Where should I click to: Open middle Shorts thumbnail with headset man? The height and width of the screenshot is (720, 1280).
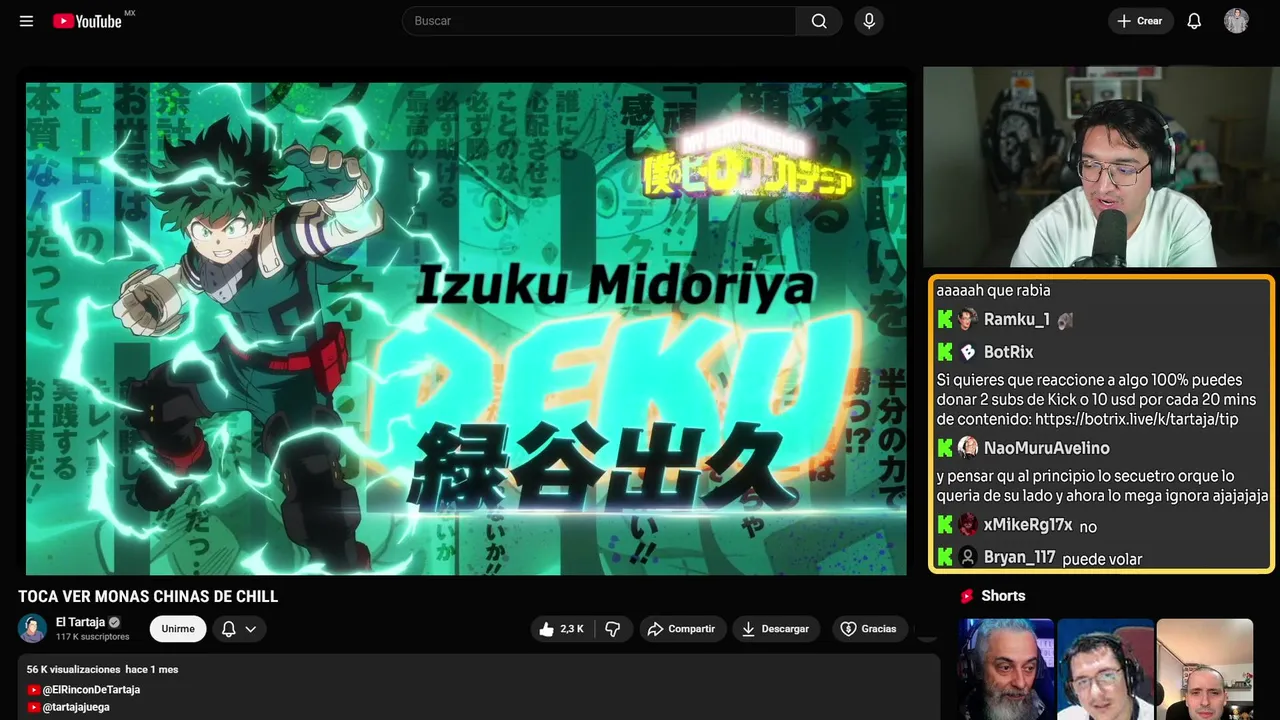1105,669
